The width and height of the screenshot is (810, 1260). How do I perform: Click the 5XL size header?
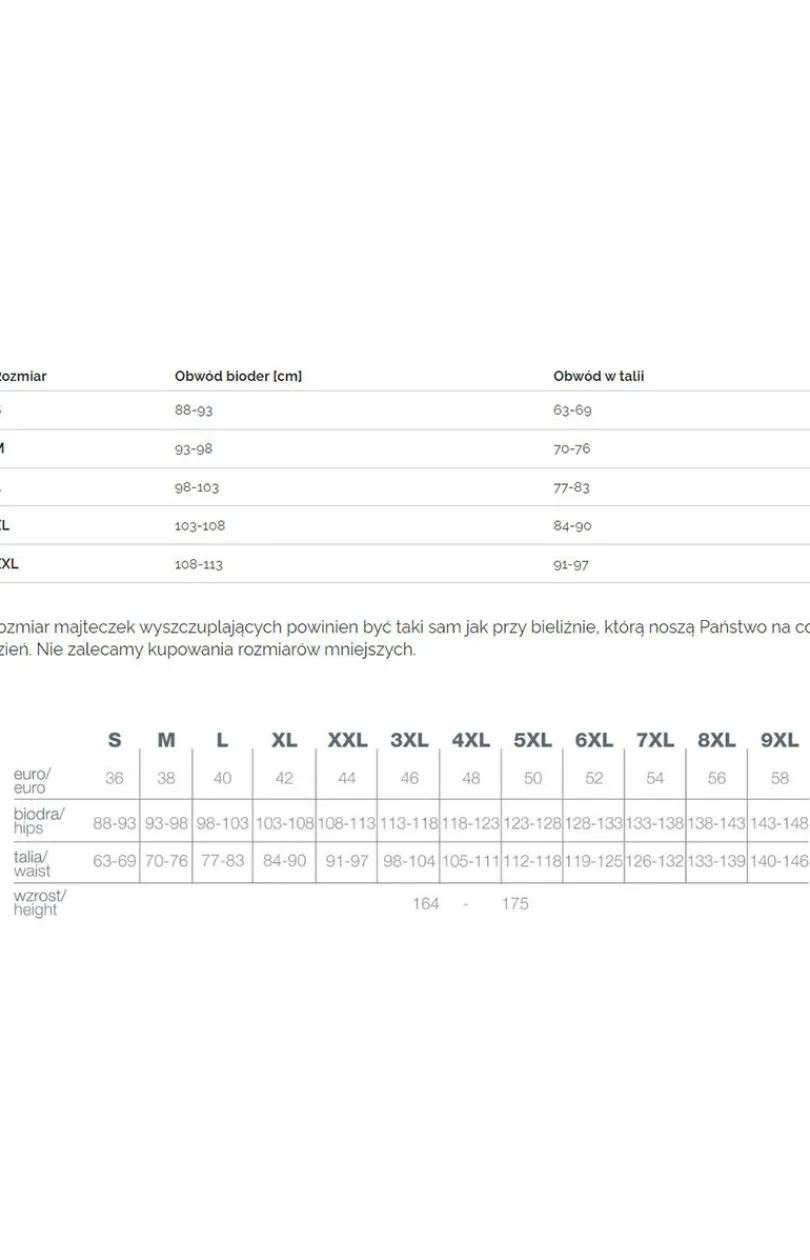tap(532, 740)
